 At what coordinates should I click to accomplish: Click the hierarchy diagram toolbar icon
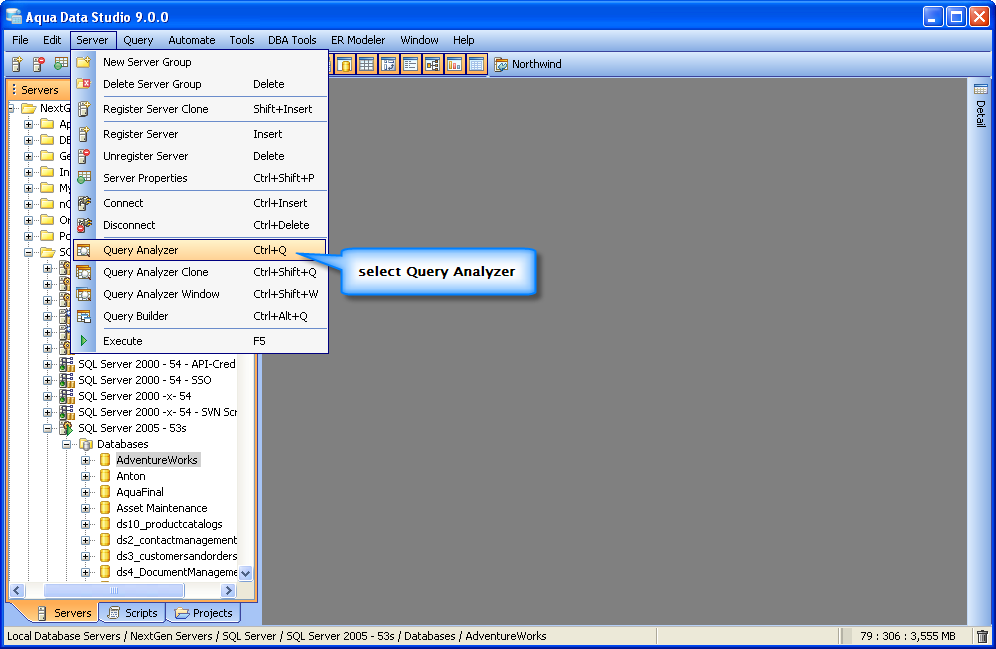click(x=433, y=64)
